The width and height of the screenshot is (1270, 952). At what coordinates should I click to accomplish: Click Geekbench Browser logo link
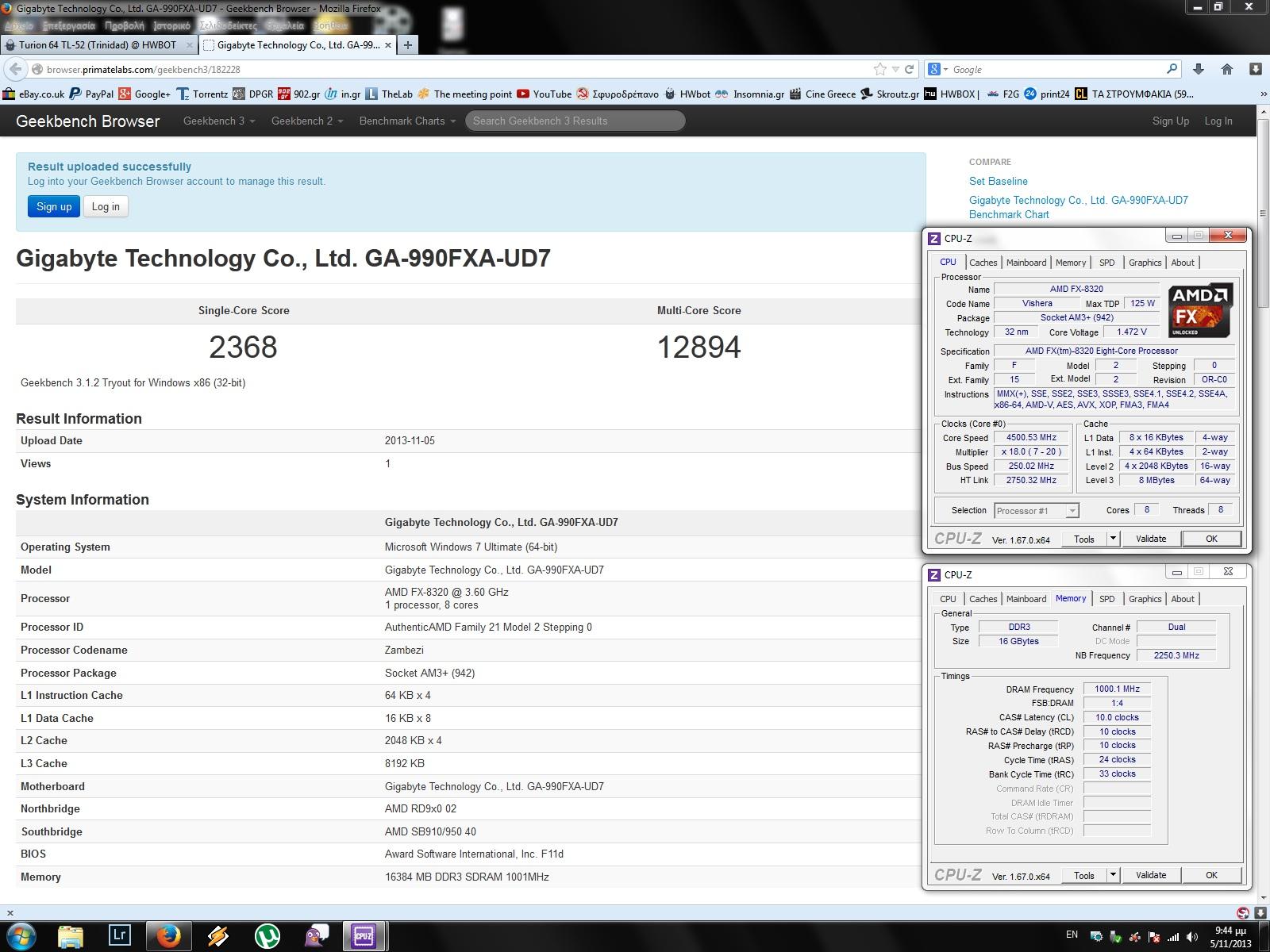pos(87,121)
